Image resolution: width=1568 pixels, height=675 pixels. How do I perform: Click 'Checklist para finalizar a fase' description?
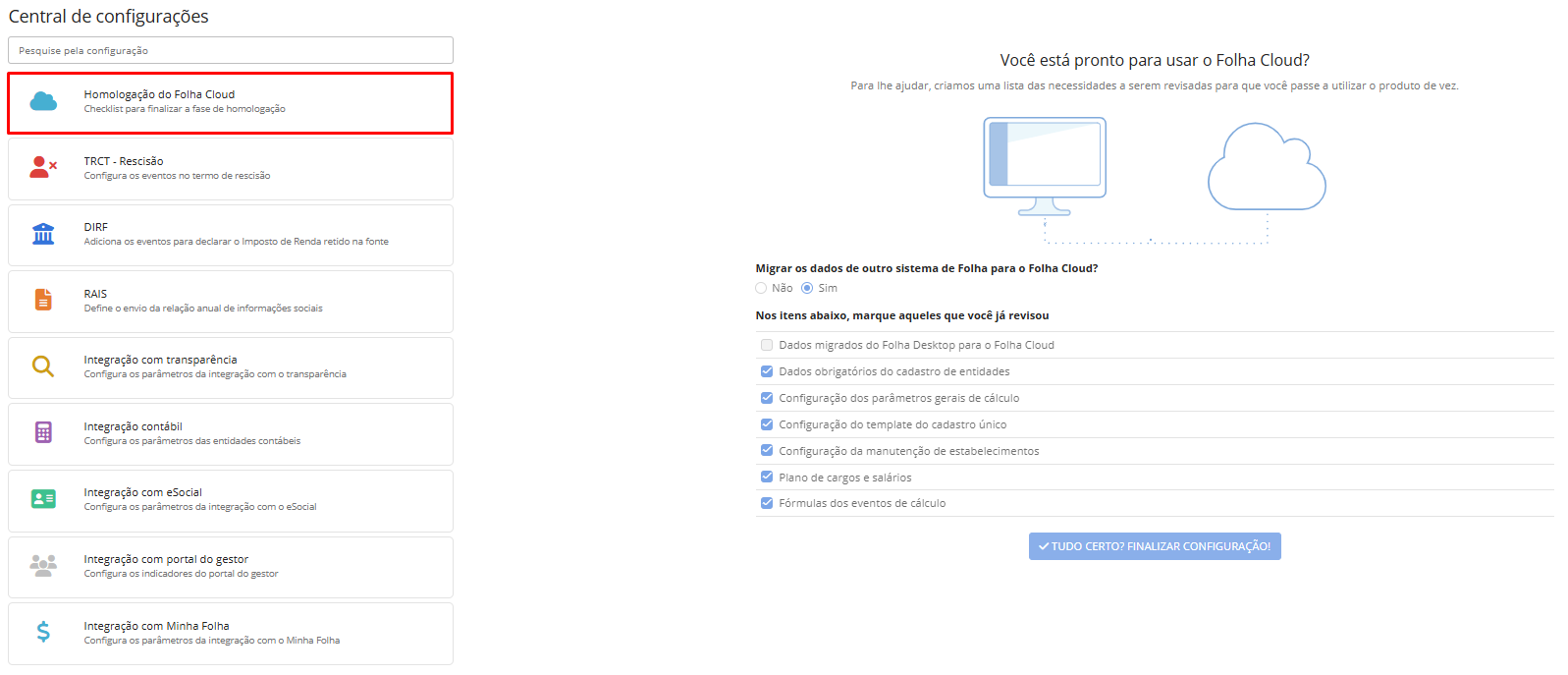[x=185, y=109]
